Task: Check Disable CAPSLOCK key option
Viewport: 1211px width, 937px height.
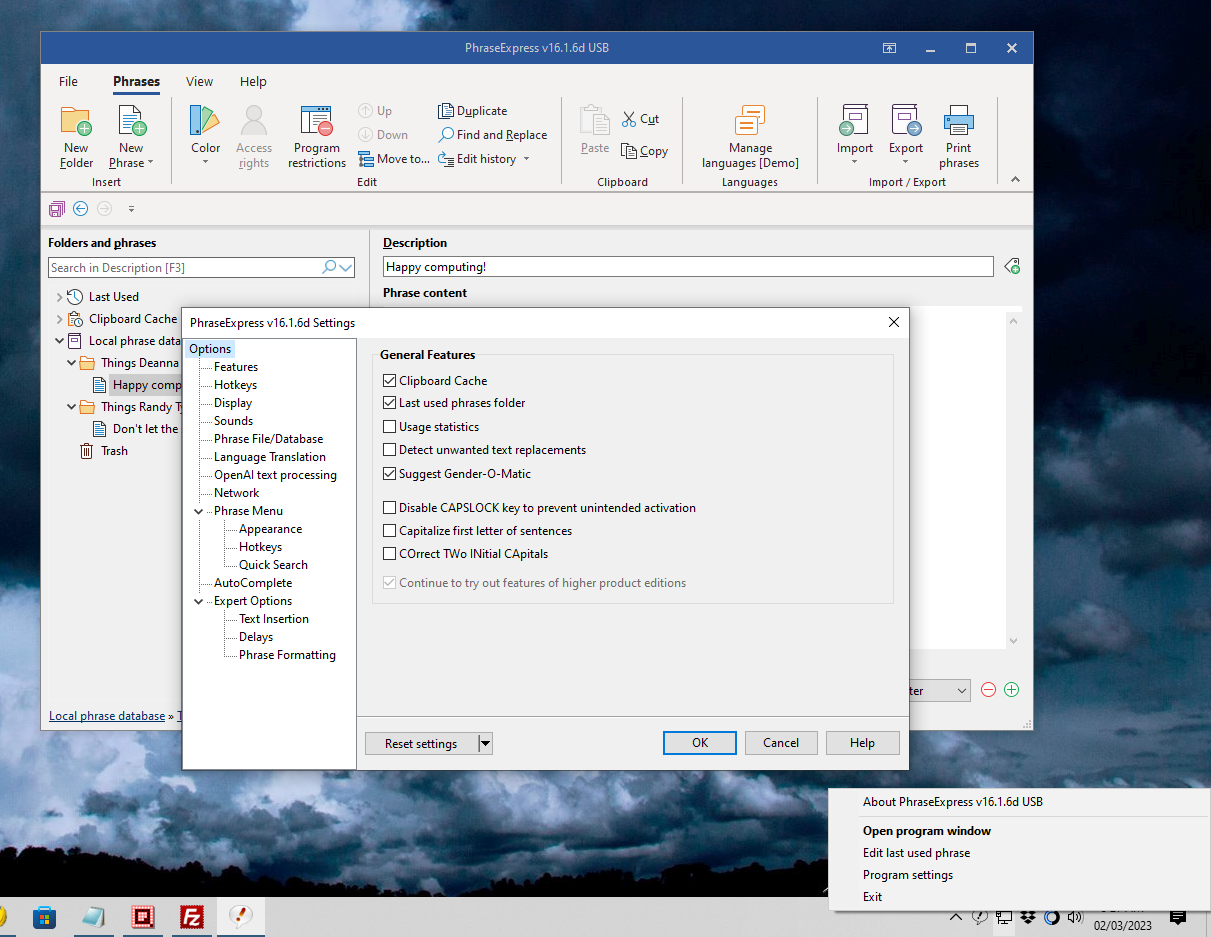Action: tap(390, 508)
